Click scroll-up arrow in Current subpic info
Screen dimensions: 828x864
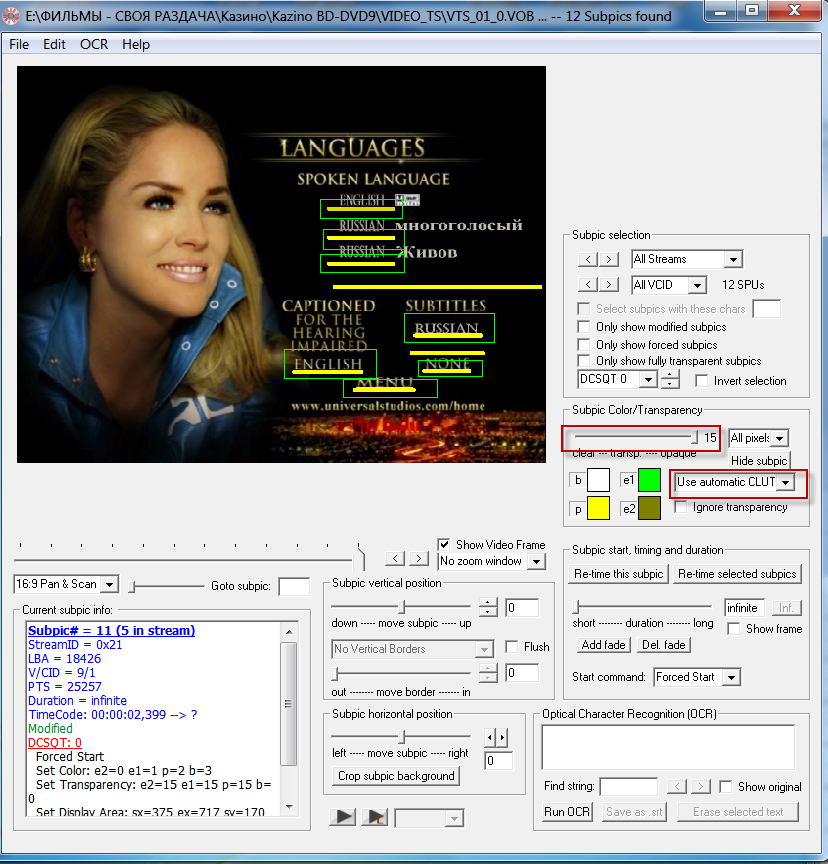(x=289, y=631)
